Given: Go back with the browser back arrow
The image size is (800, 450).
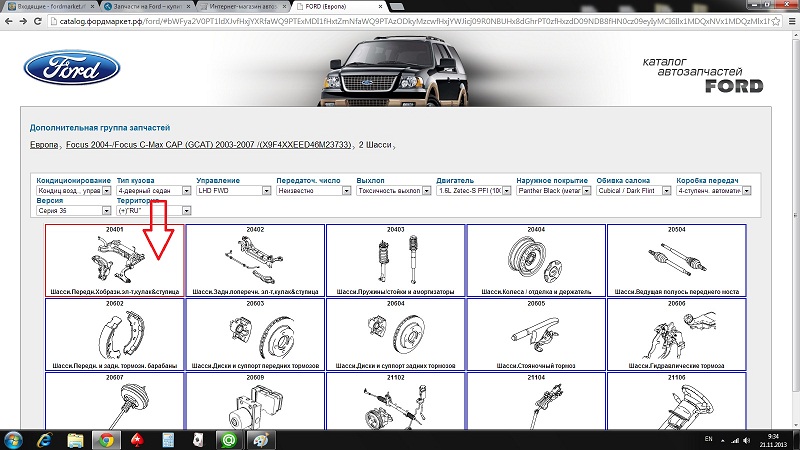Looking at the screenshot, I should click(9, 21).
